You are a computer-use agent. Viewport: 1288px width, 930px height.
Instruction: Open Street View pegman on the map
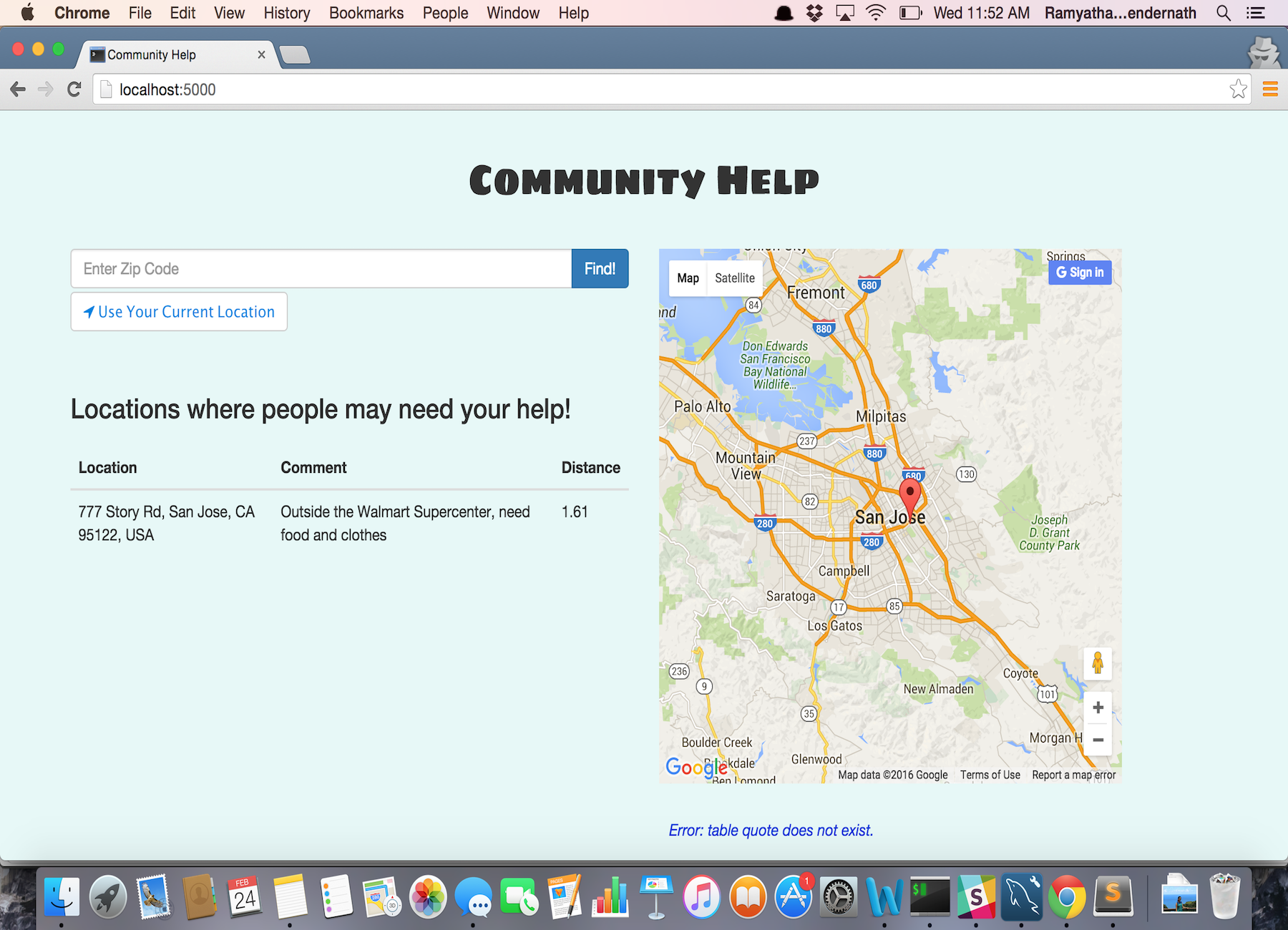coord(1098,663)
